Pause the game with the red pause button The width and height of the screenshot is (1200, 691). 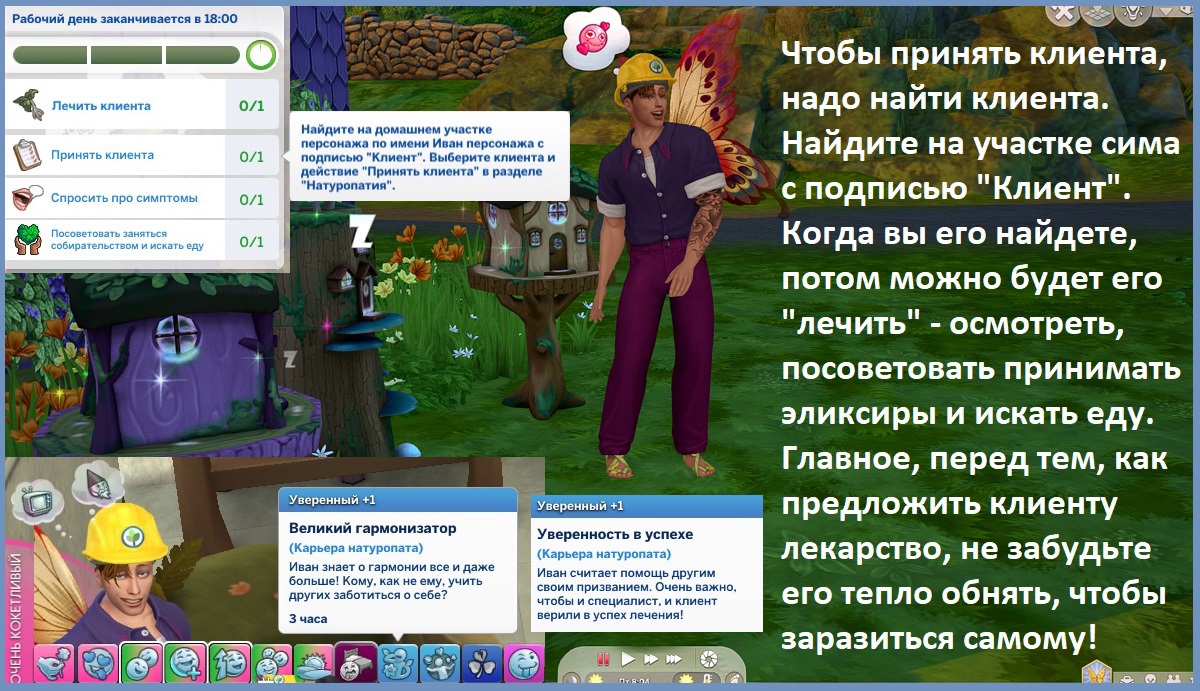[x=603, y=659]
